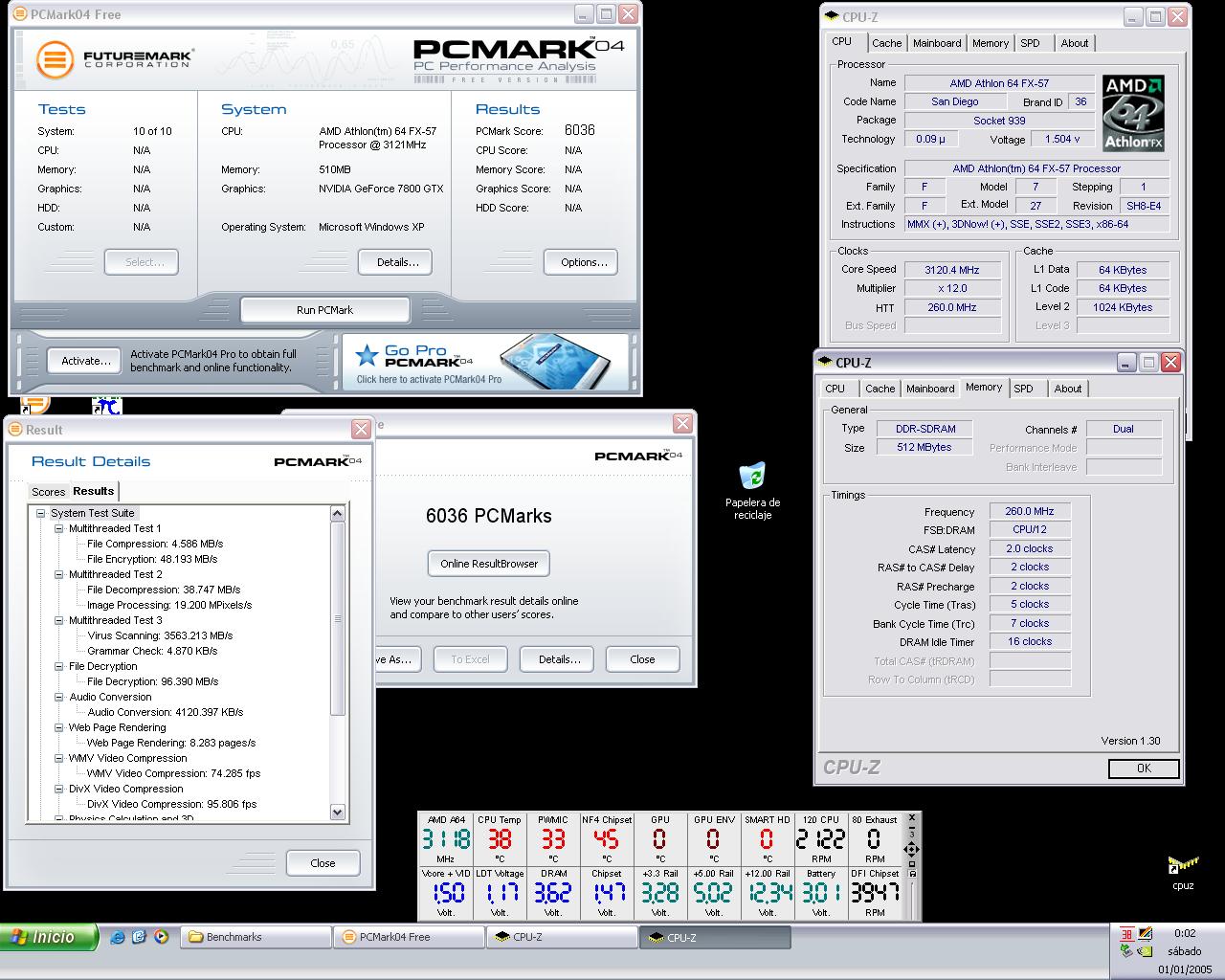Screen dimensions: 1225x980
Task: Click the AMD Athlon 64 FX logo in CPU-Z
Action: point(1133,113)
